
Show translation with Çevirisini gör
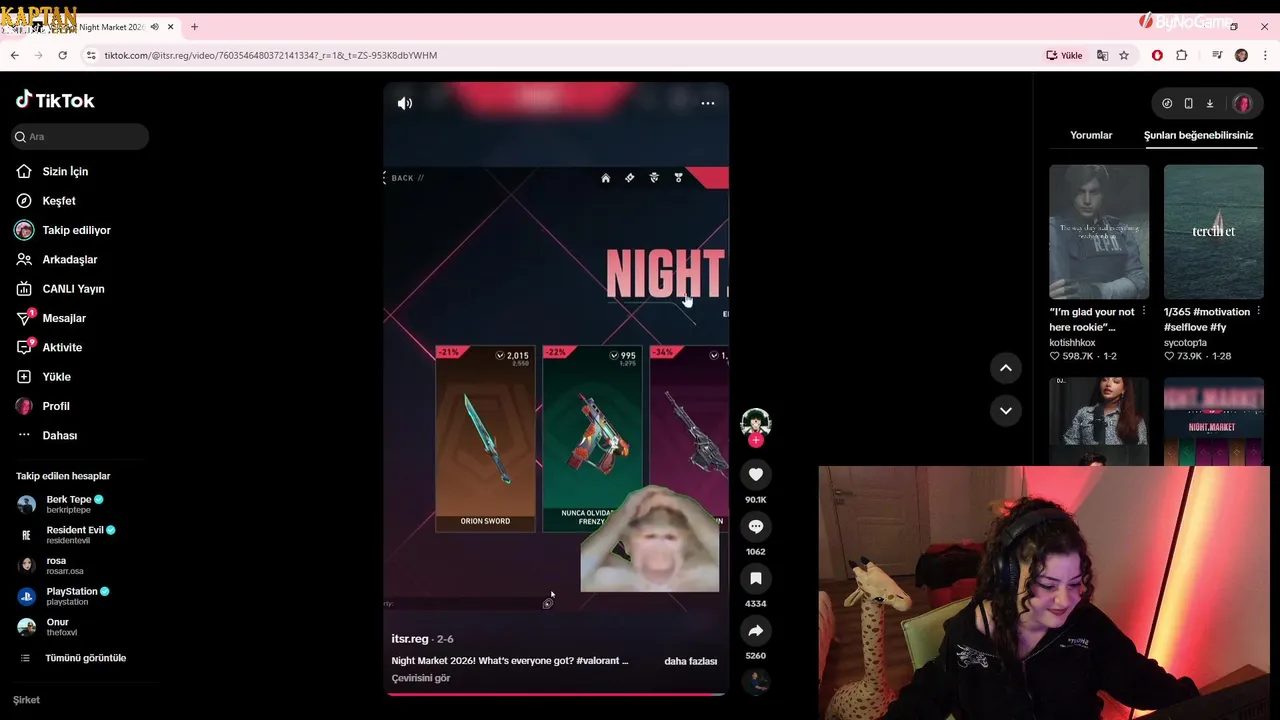point(421,678)
